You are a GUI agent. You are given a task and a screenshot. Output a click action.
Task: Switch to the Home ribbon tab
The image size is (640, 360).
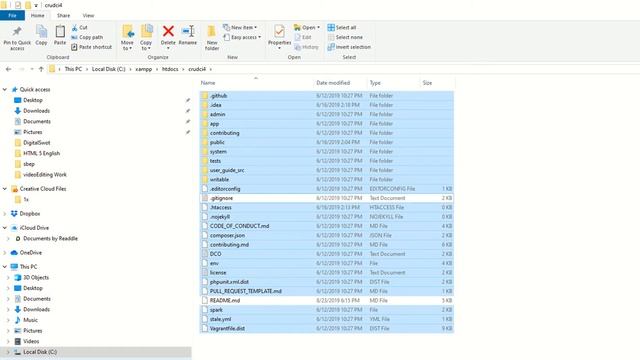(x=38, y=16)
